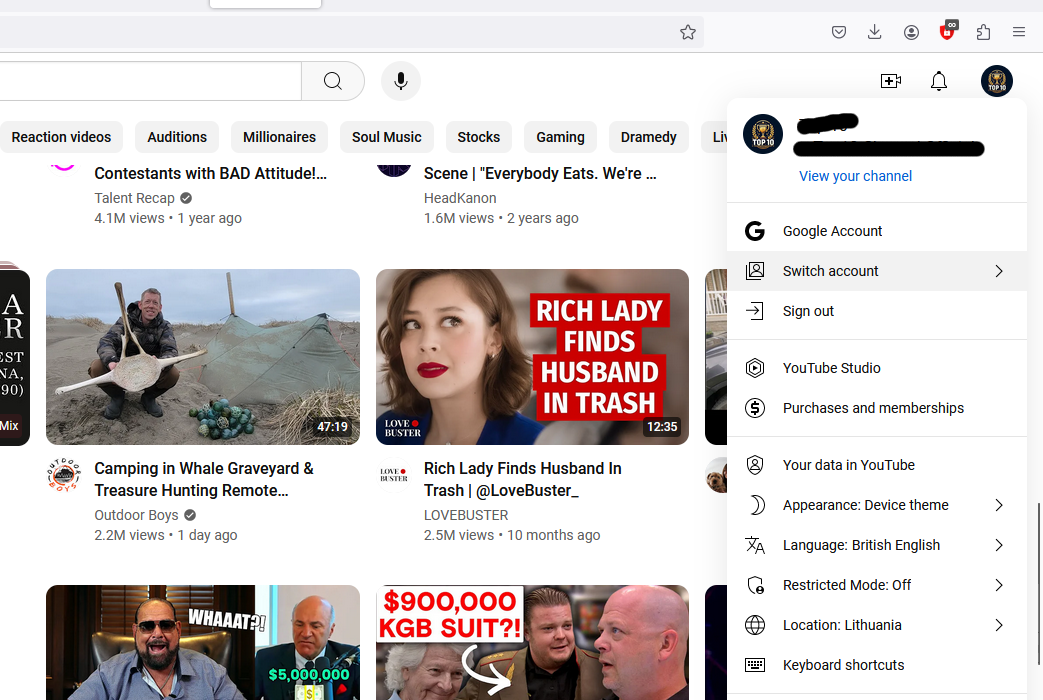The width and height of the screenshot is (1043, 700).
Task: Click the voice search microphone icon
Action: (x=400, y=80)
